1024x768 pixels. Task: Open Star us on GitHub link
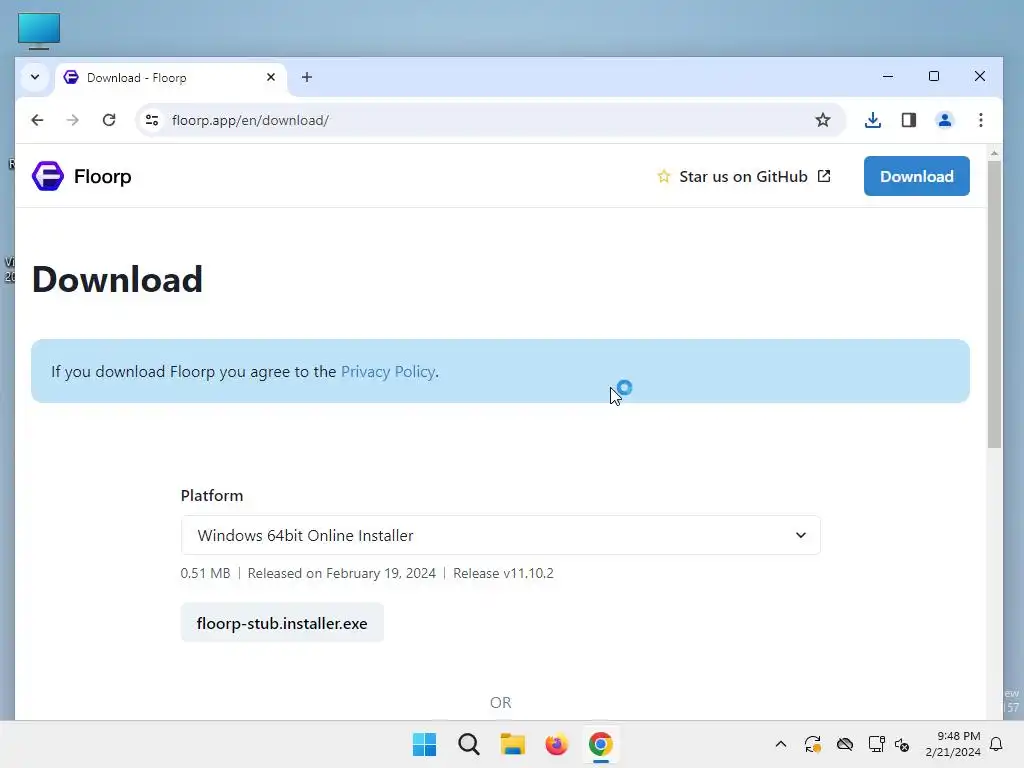[743, 176]
